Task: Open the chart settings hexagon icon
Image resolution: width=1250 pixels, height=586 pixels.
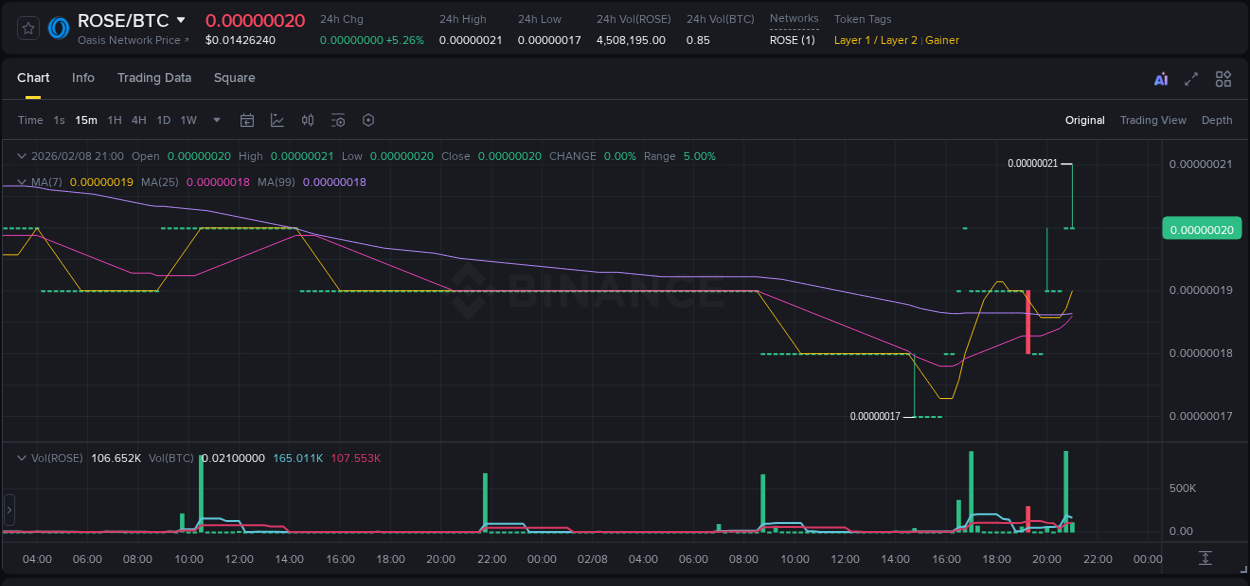Action: (x=368, y=120)
